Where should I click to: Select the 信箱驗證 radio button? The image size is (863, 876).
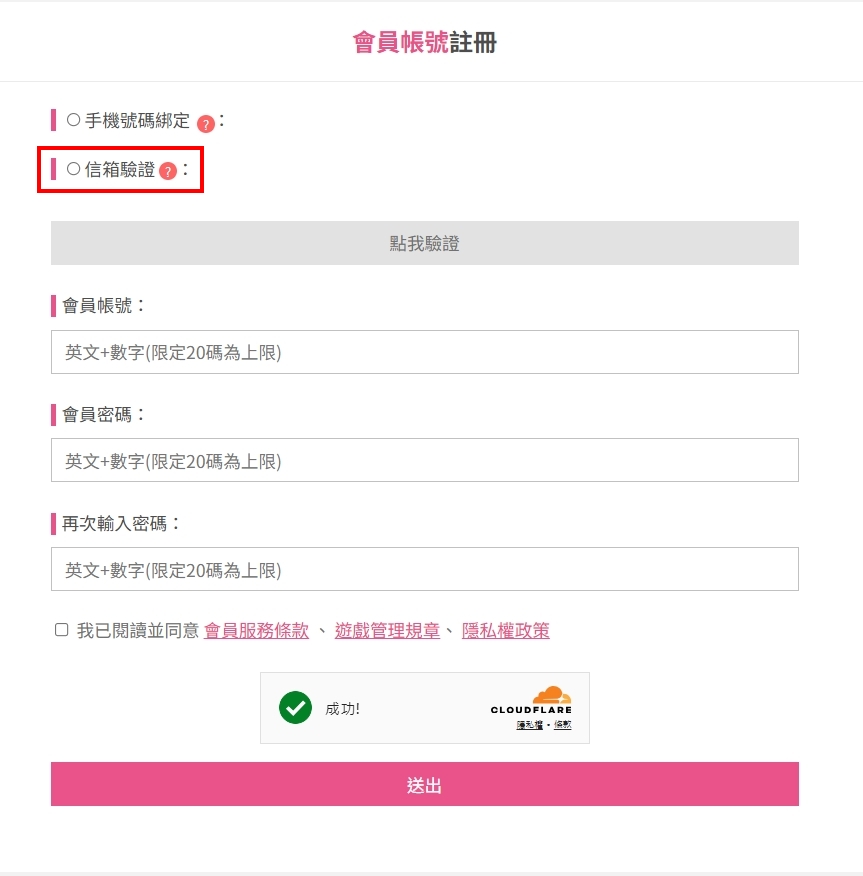pyautogui.click(x=73, y=170)
